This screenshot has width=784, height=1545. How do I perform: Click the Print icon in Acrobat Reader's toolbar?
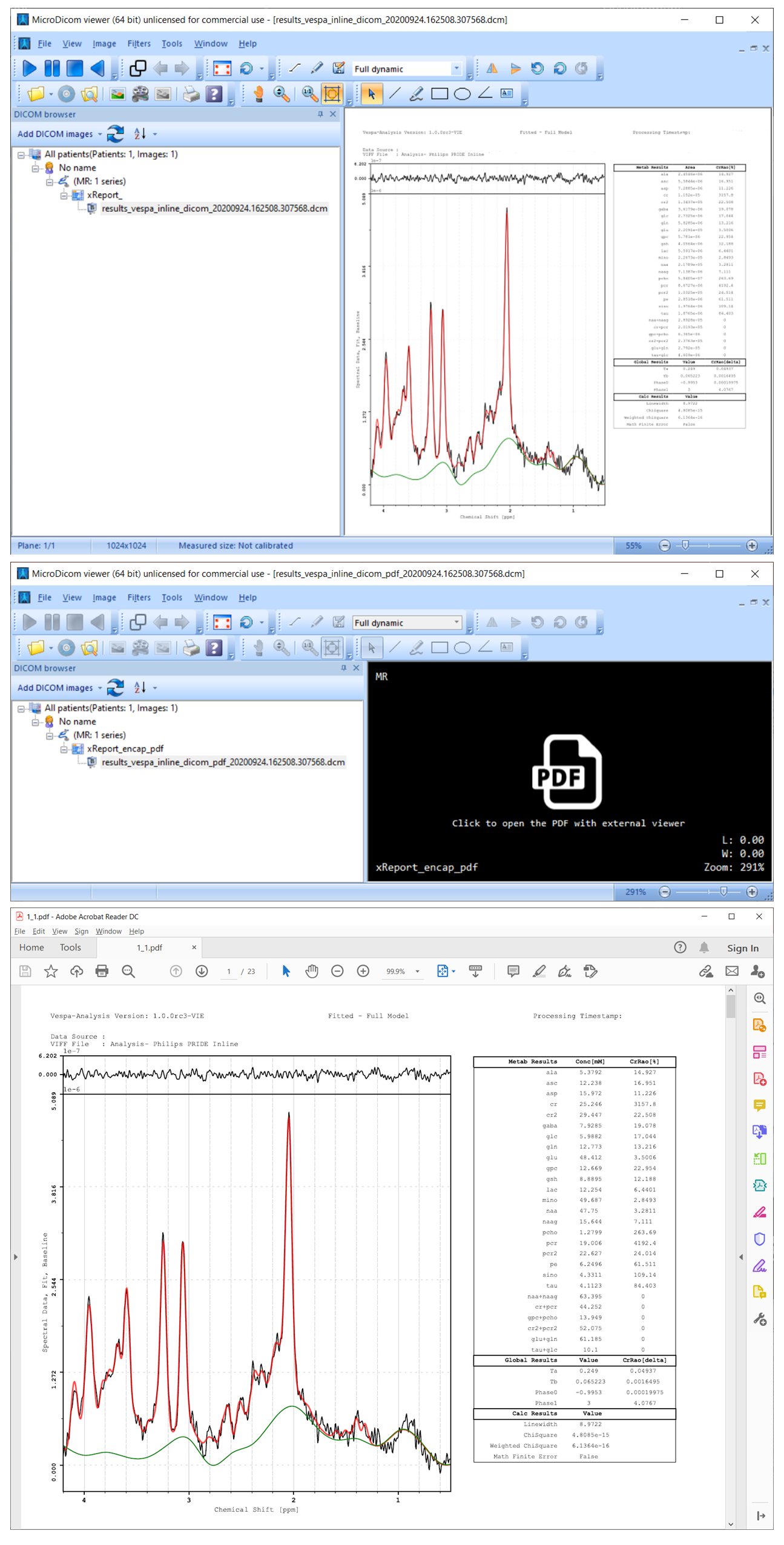click(102, 971)
